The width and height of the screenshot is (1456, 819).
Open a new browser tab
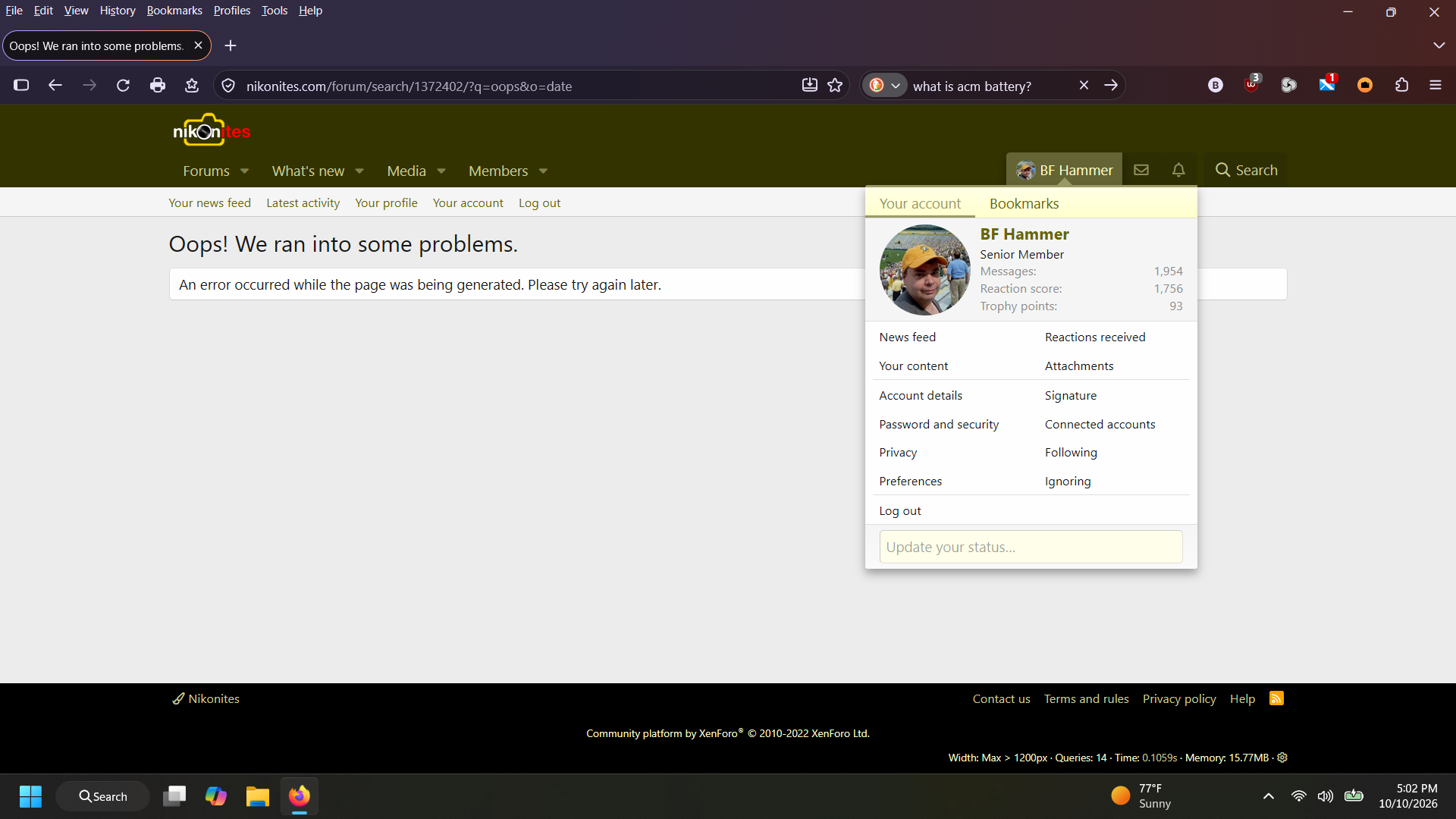tap(231, 46)
